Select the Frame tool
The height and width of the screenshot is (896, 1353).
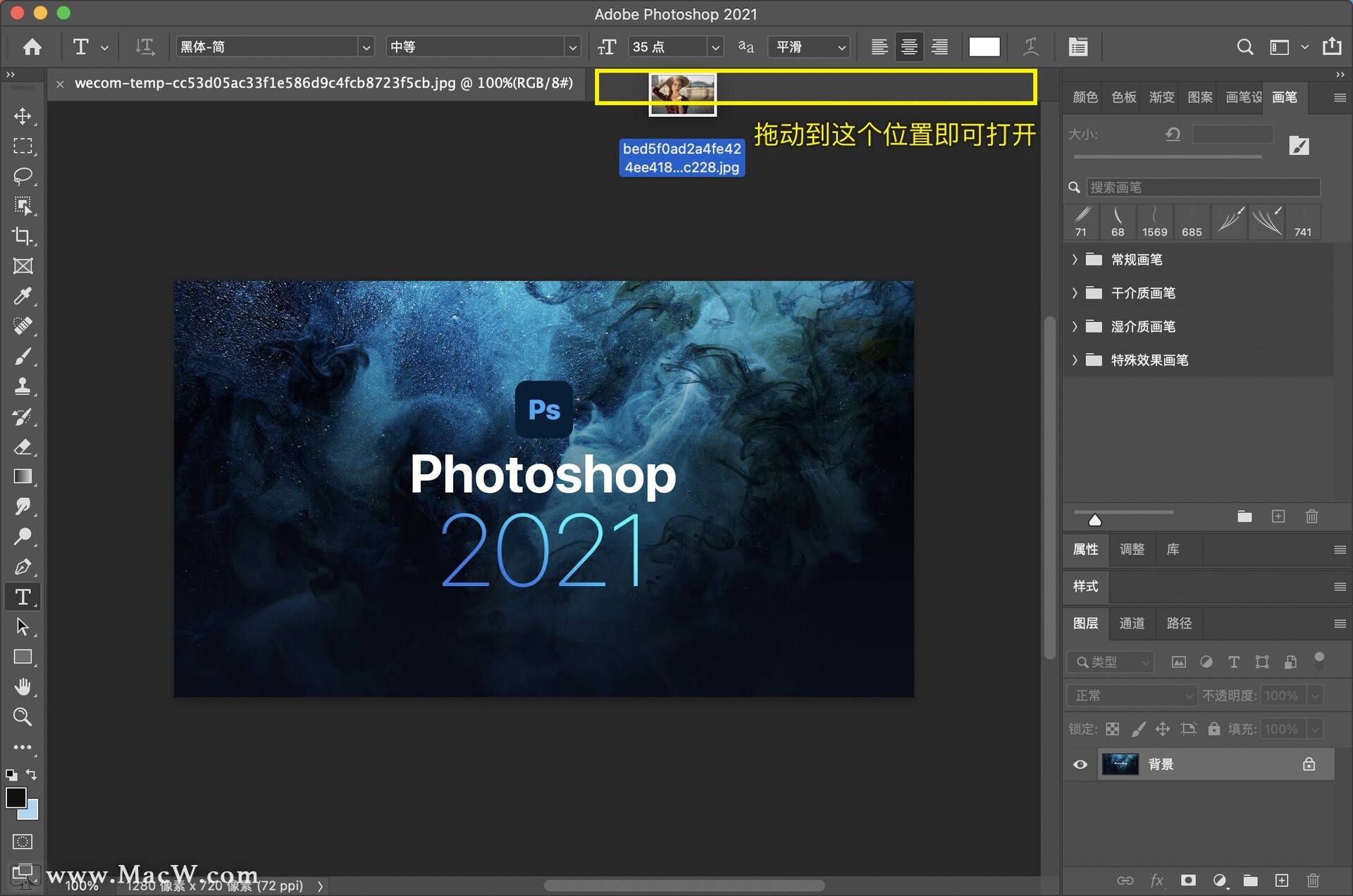coord(23,266)
